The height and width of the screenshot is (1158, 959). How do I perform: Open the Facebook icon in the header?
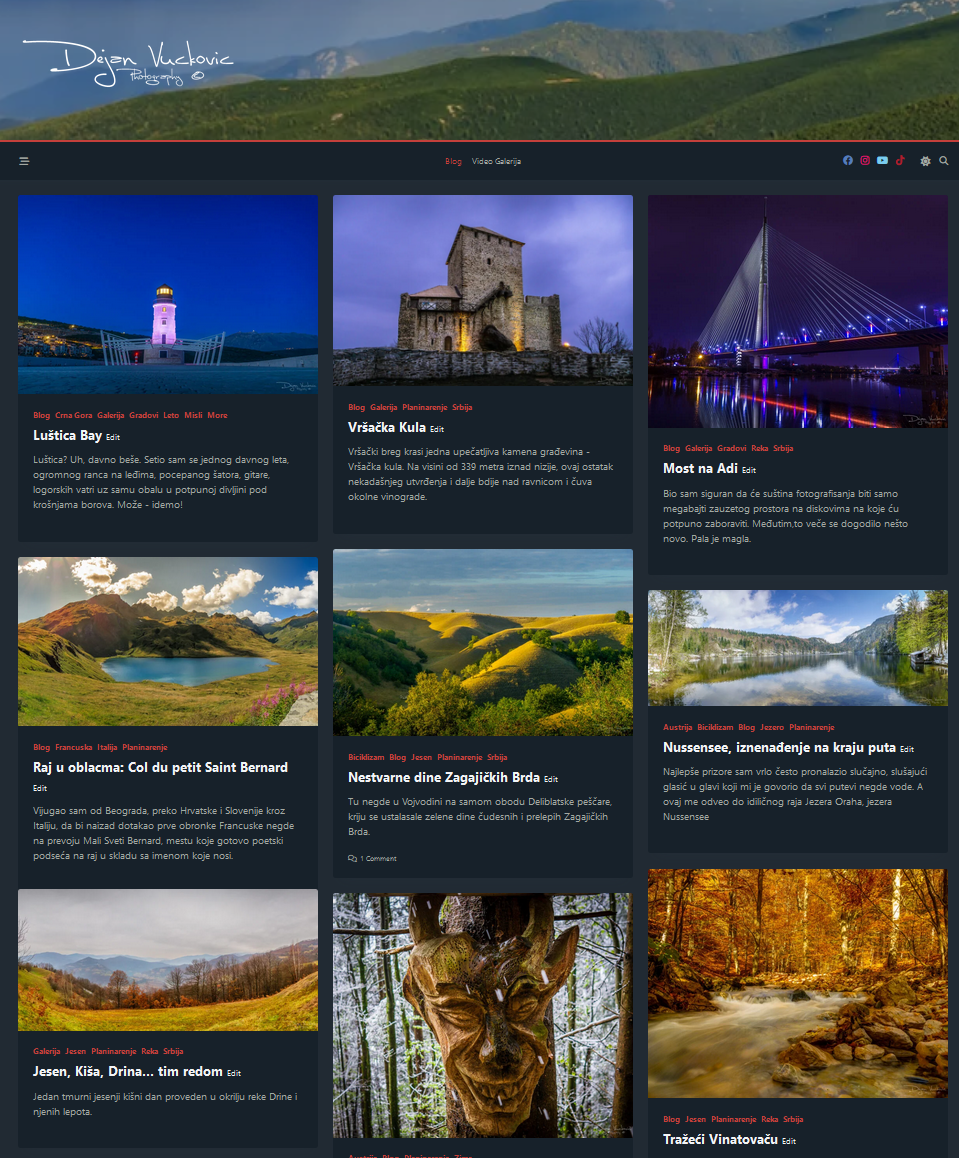tap(848, 160)
